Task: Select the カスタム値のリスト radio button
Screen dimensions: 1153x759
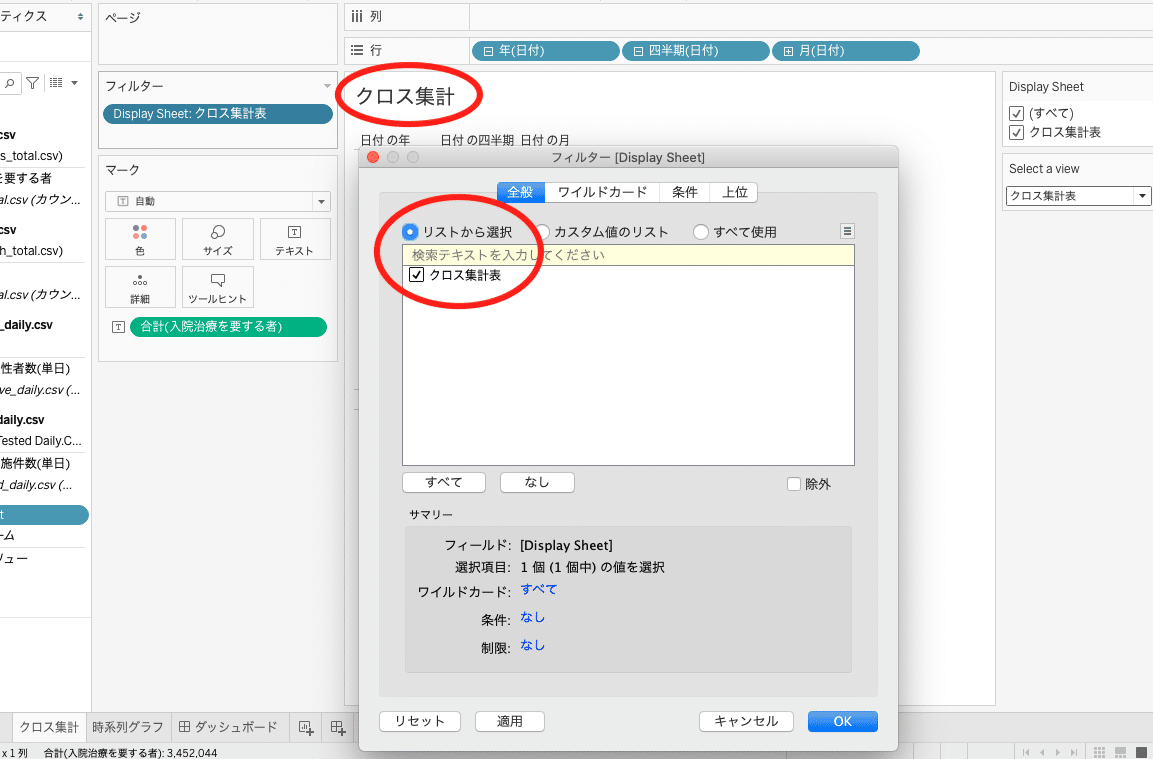Action: pyautogui.click(x=545, y=231)
